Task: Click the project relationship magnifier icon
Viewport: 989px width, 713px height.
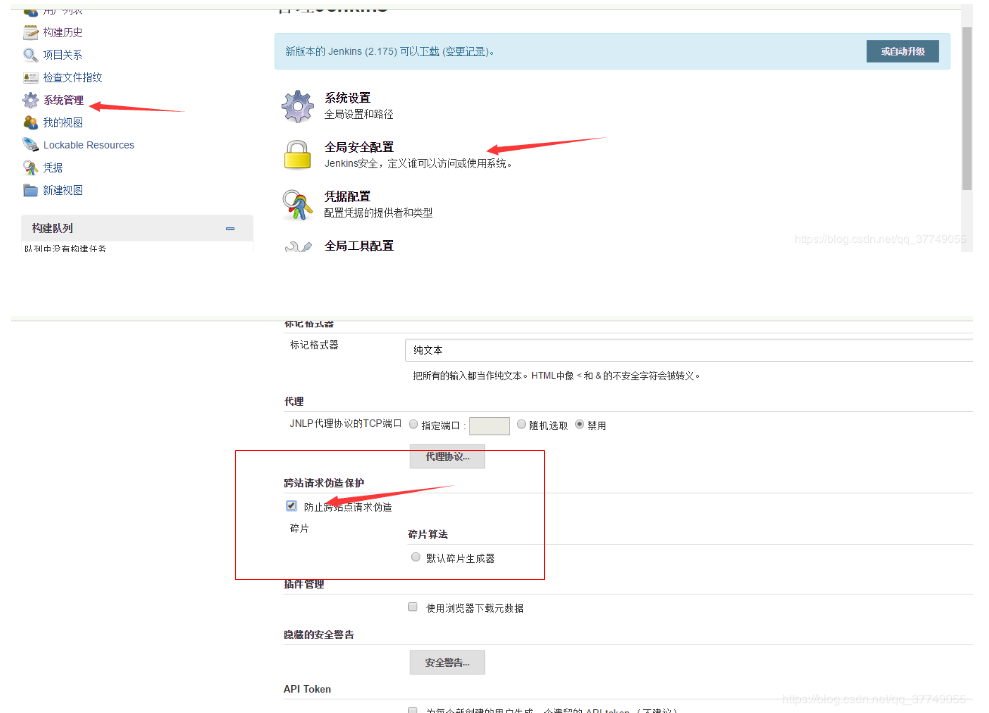Action: (30, 55)
